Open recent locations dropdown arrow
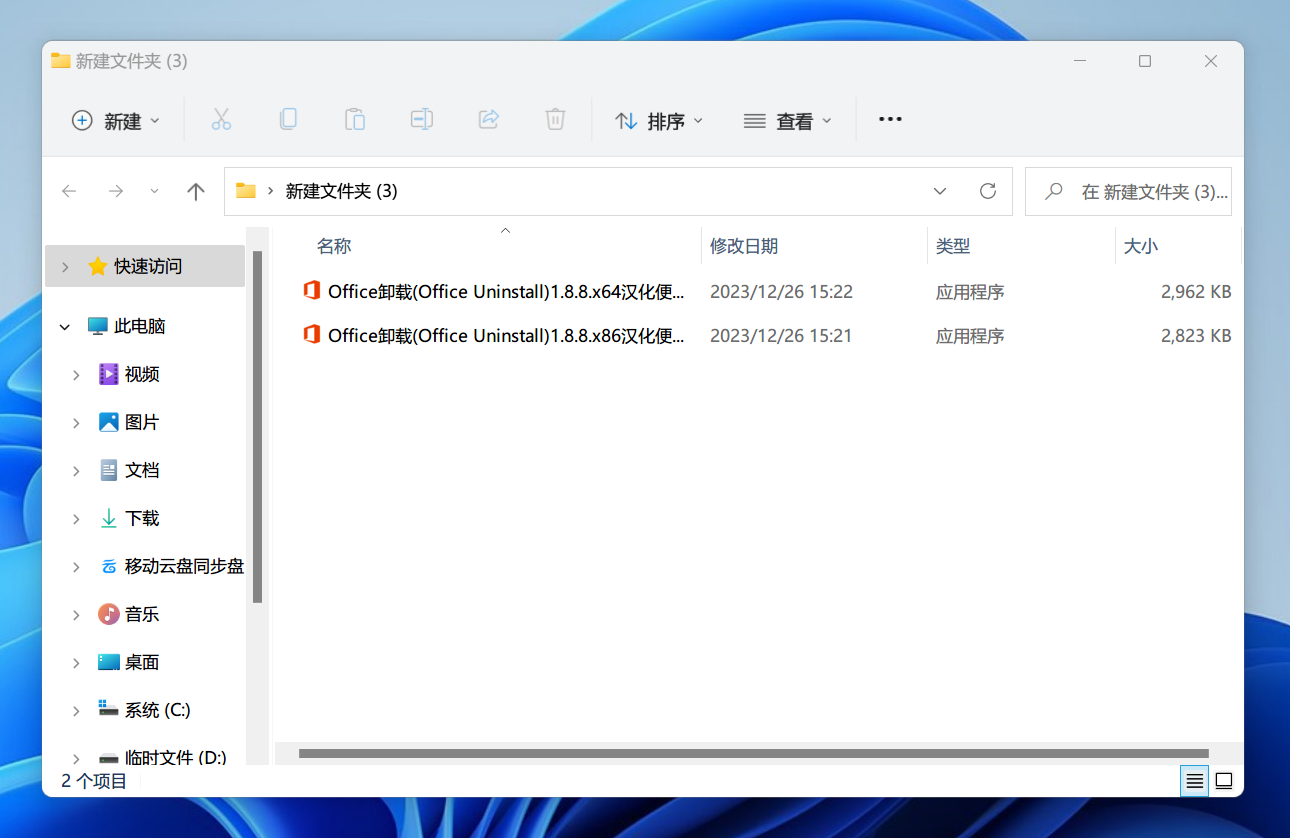This screenshot has height=838, width=1290. 154,191
